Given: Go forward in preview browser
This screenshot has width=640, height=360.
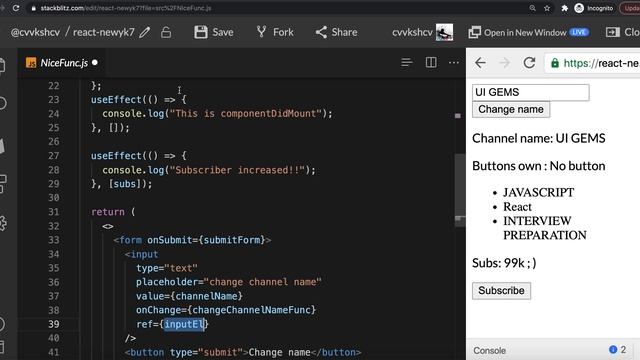Looking at the screenshot, I should (x=505, y=63).
